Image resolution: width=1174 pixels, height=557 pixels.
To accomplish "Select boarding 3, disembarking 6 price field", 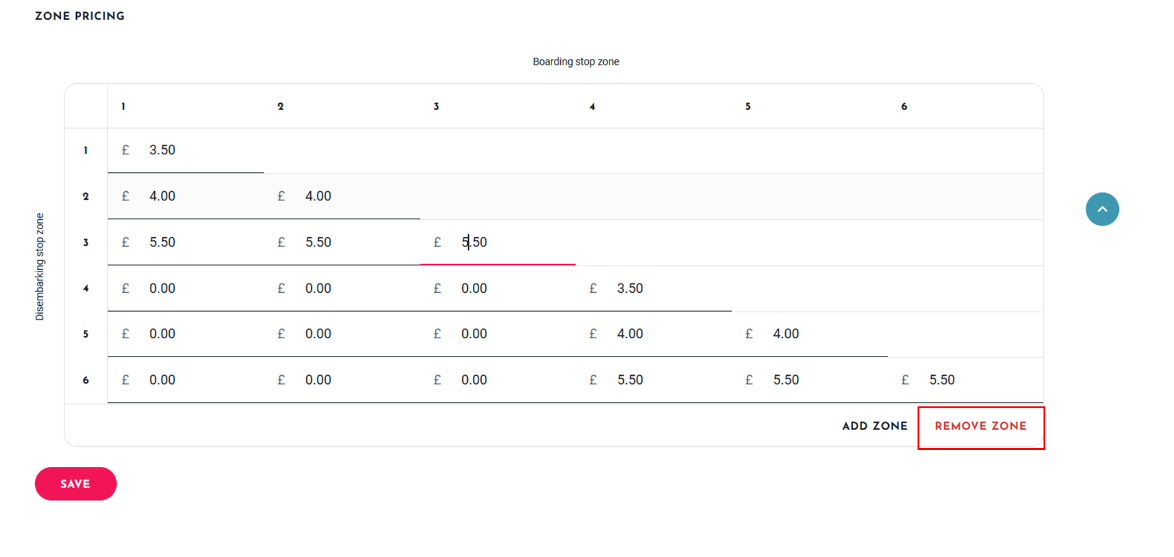I will [497, 380].
